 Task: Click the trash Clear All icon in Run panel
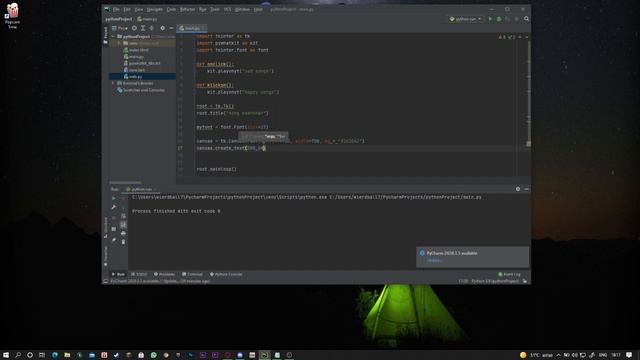pyautogui.click(x=123, y=242)
